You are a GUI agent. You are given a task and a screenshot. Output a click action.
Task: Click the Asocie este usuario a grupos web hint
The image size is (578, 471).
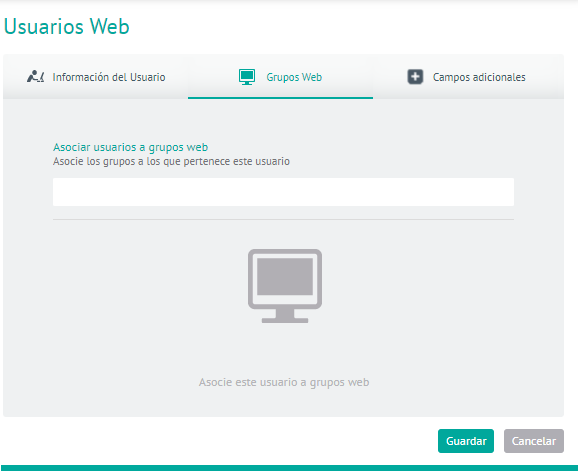284,382
